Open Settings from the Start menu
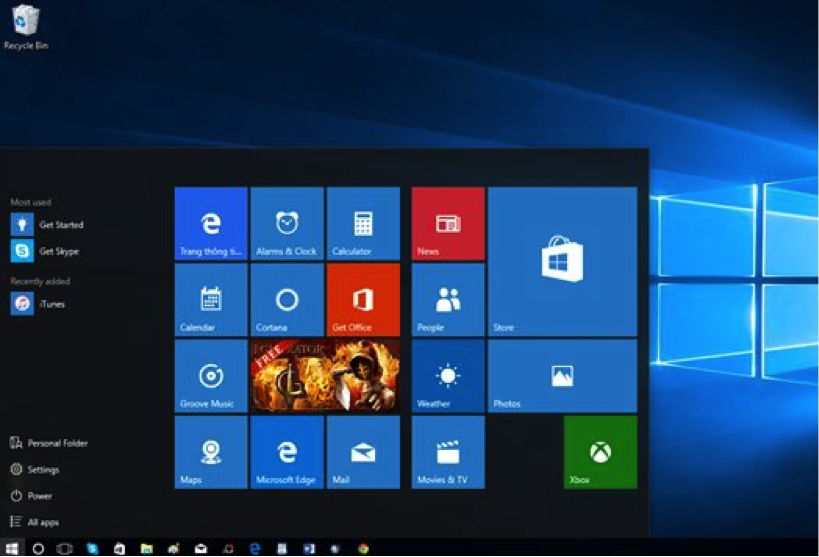 [34, 469]
